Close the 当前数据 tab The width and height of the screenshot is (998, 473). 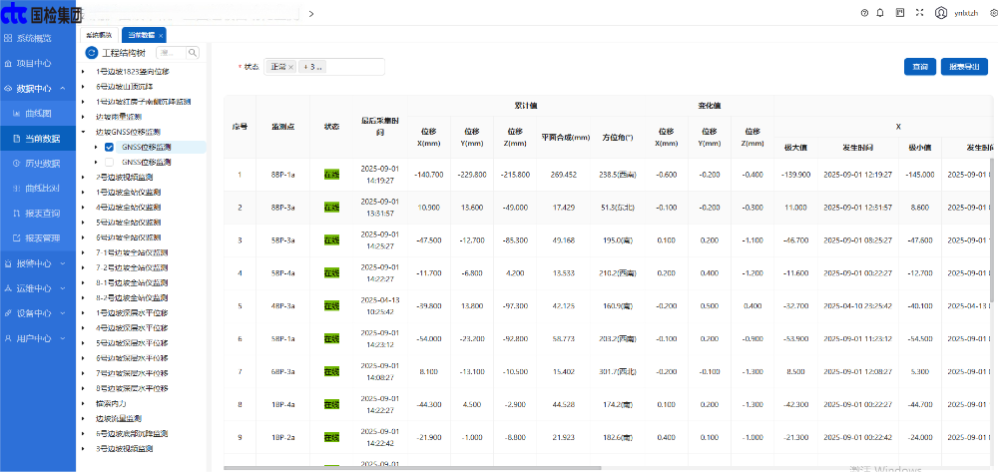coord(160,35)
